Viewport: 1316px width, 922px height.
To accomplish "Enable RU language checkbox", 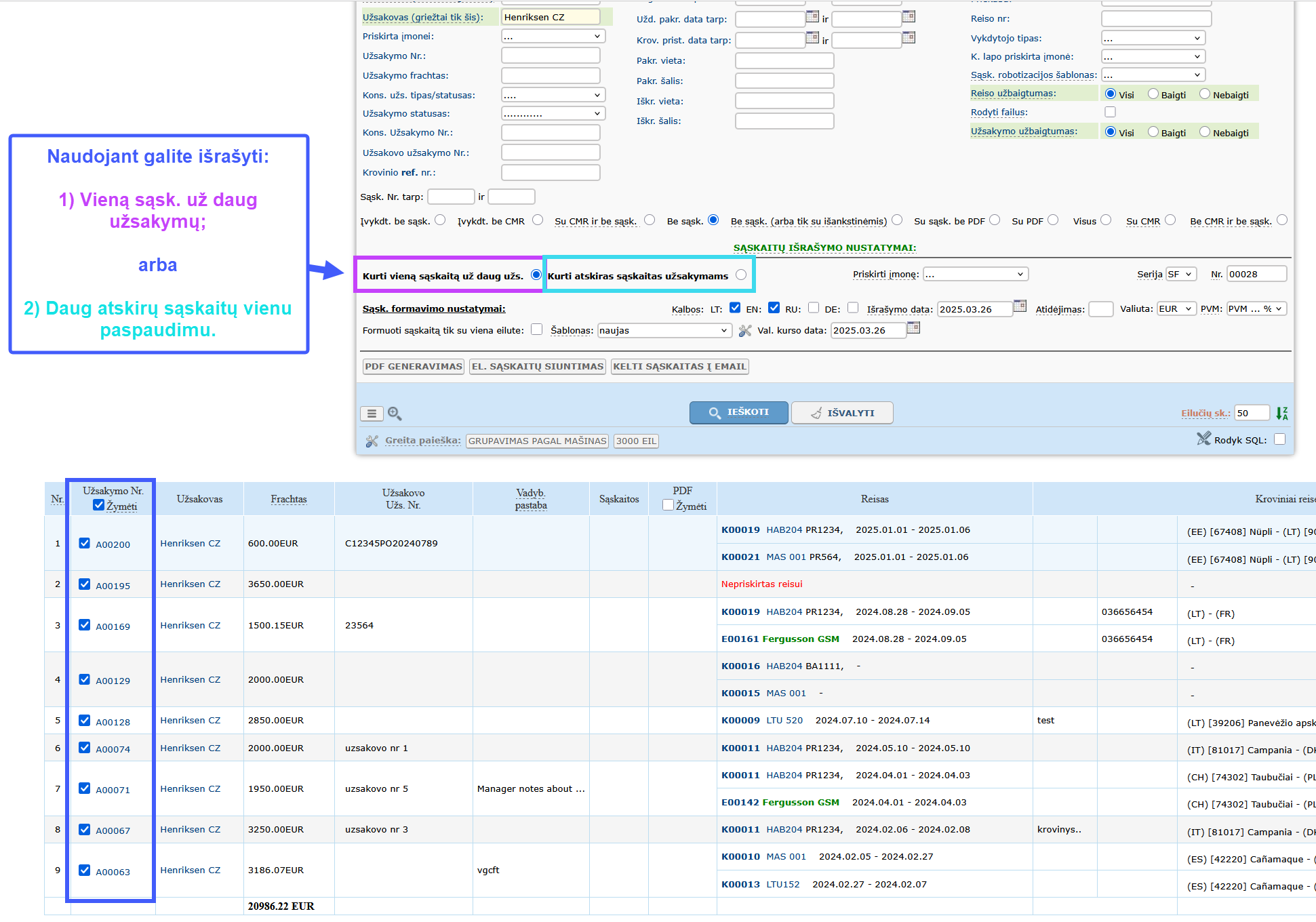I will (x=814, y=308).
